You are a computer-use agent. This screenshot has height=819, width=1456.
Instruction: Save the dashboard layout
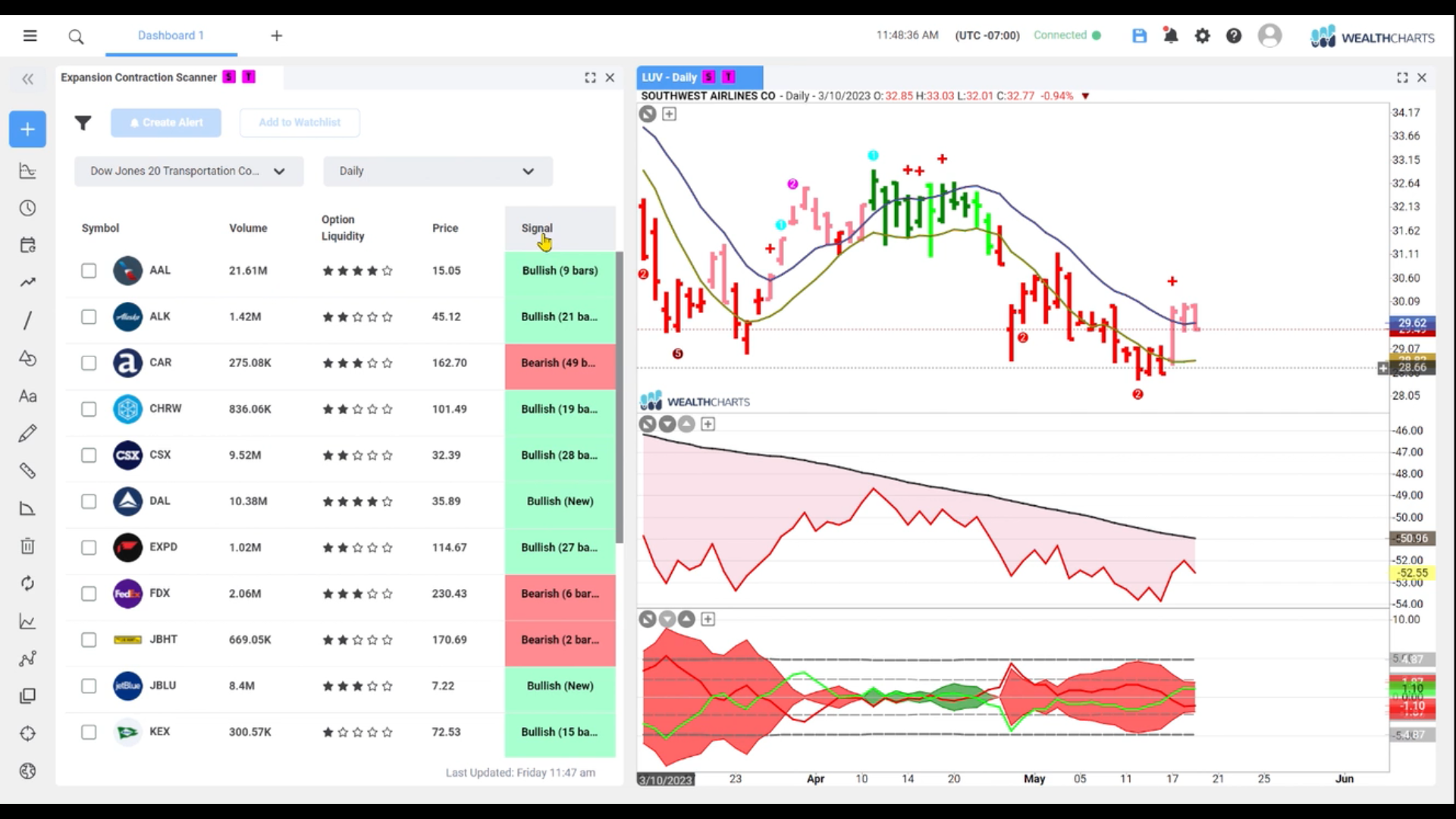coord(1139,36)
